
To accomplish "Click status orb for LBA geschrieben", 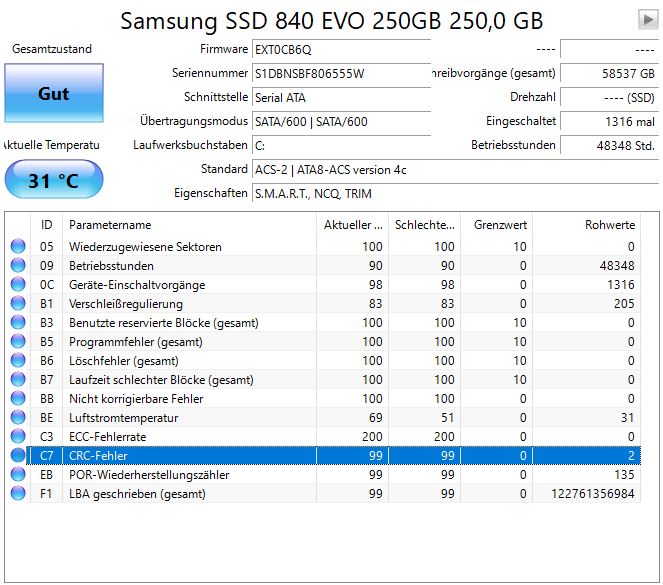I will [x=18, y=493].
